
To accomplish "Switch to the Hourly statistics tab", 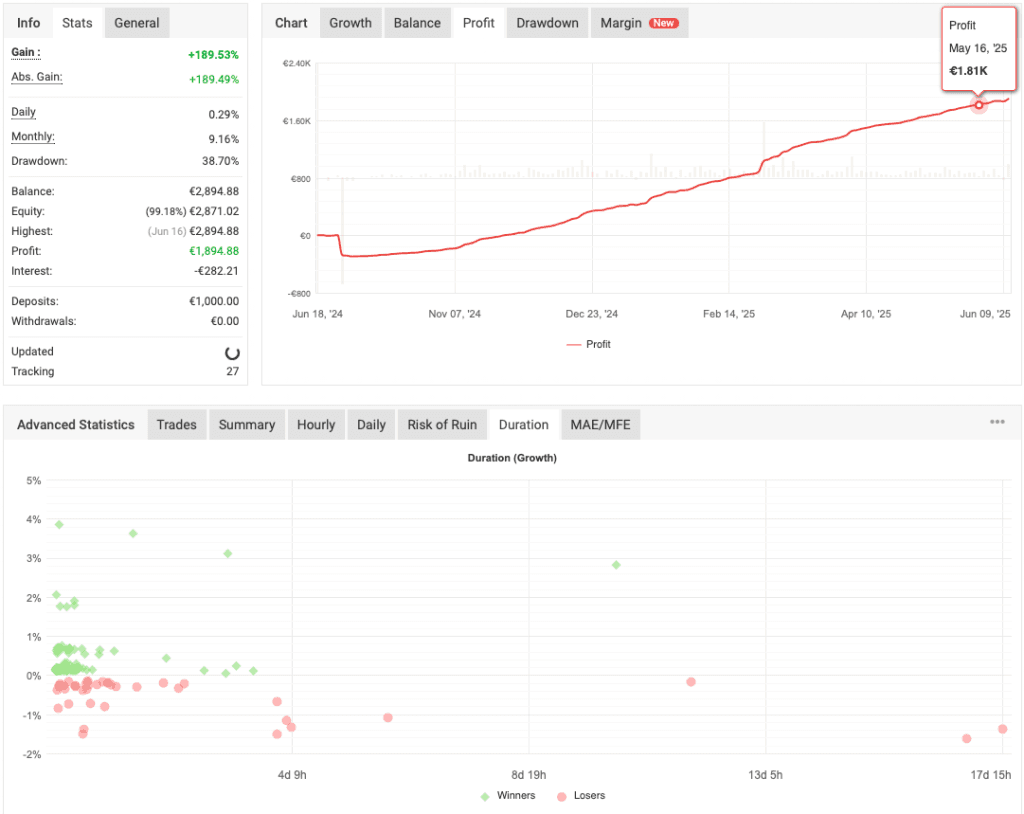I will click(316, 424).
